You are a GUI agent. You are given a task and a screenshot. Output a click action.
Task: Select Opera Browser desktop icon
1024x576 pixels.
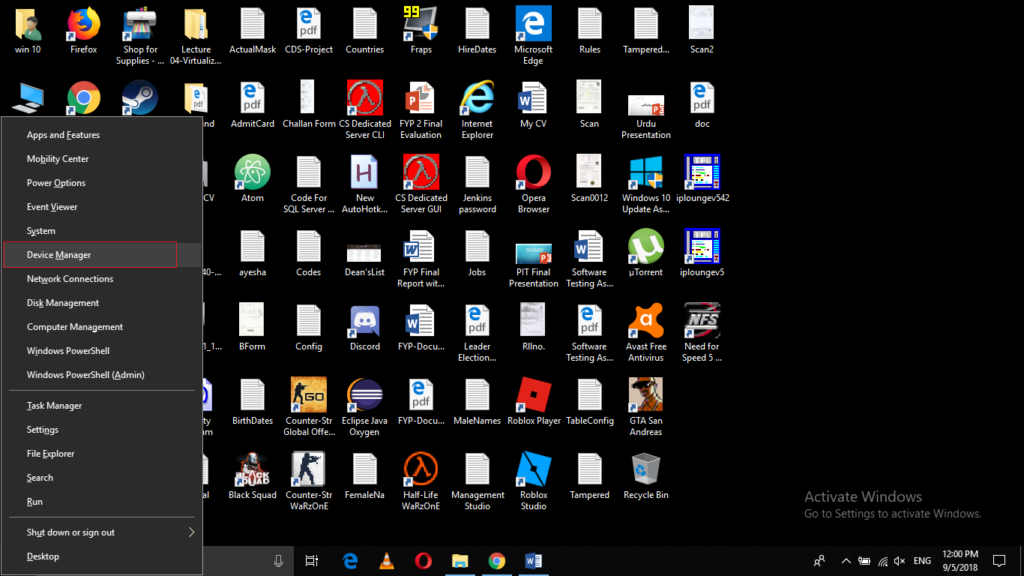533,184
